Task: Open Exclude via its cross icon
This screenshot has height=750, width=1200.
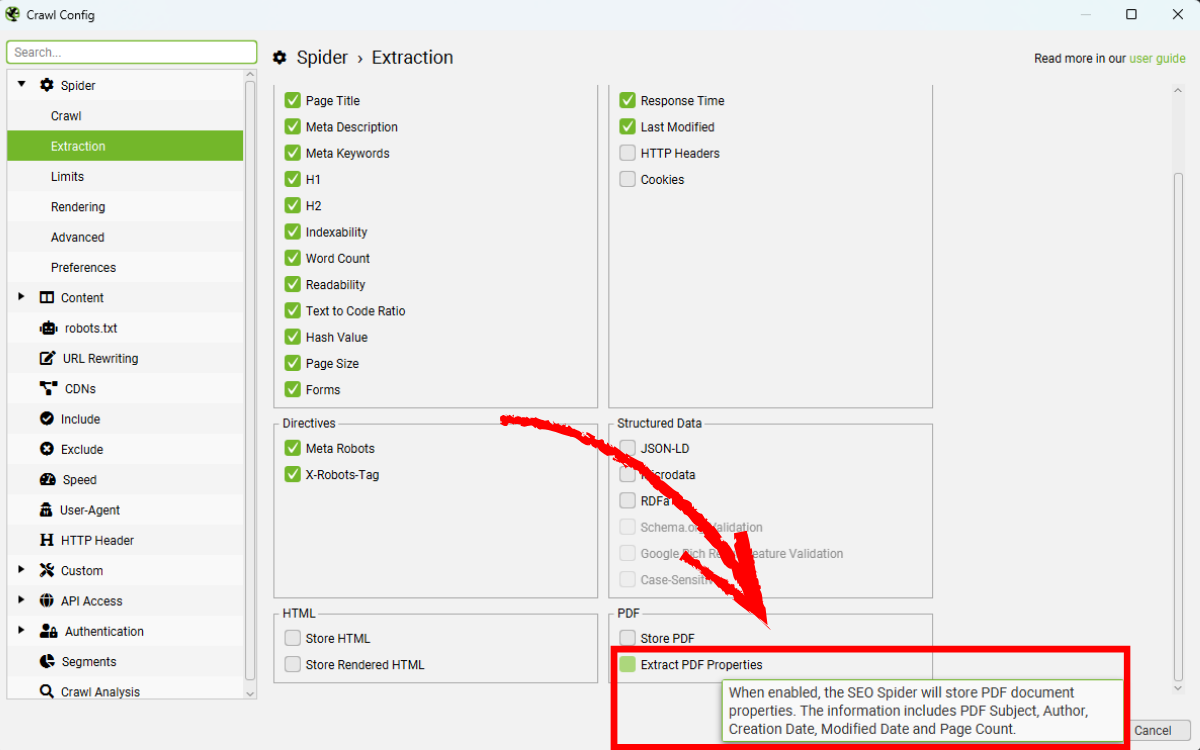Action: [x=47, y=449]
